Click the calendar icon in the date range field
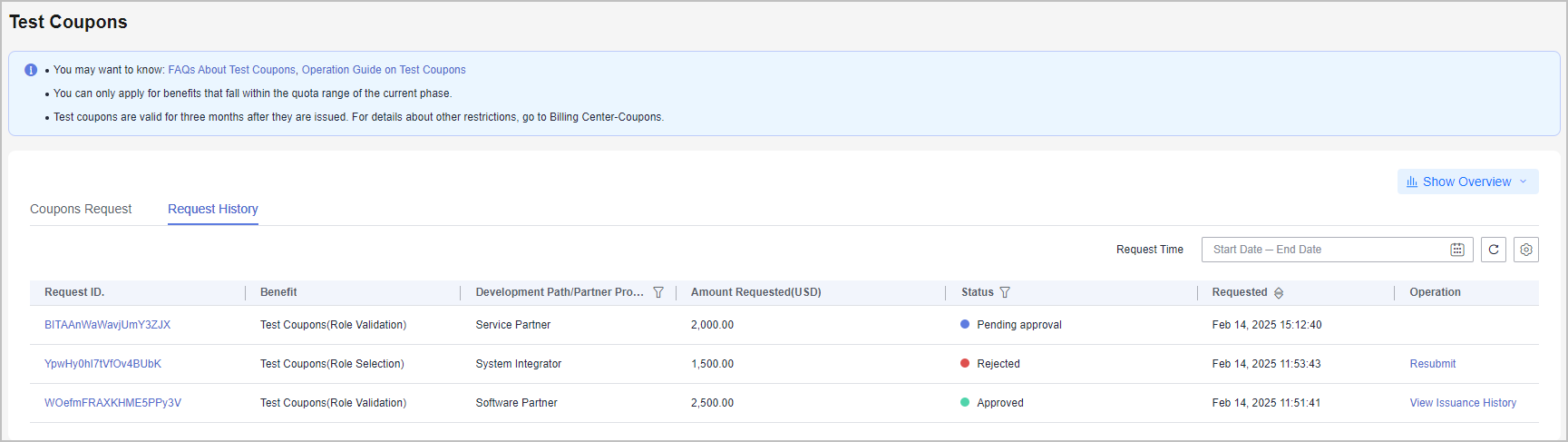Viewport: 1568px width, 442px height. 1457,250
